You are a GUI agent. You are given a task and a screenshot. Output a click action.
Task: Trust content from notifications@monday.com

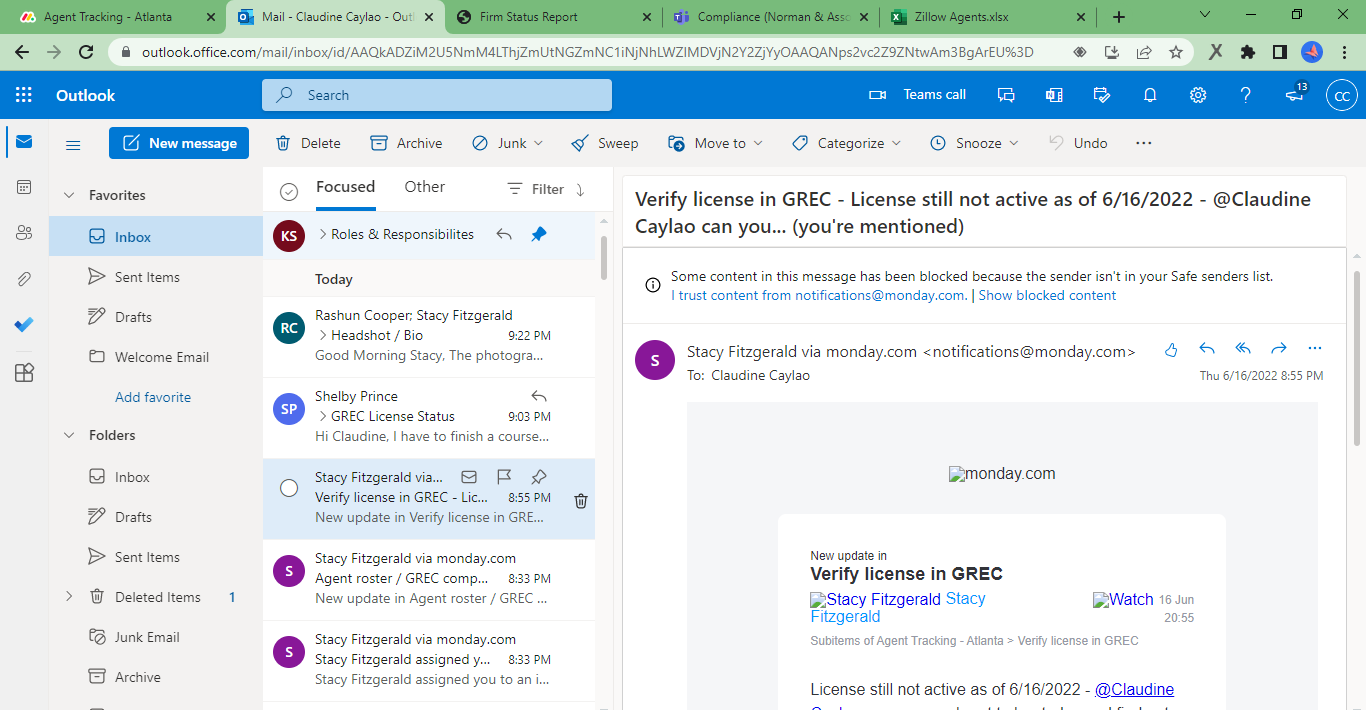818,295
